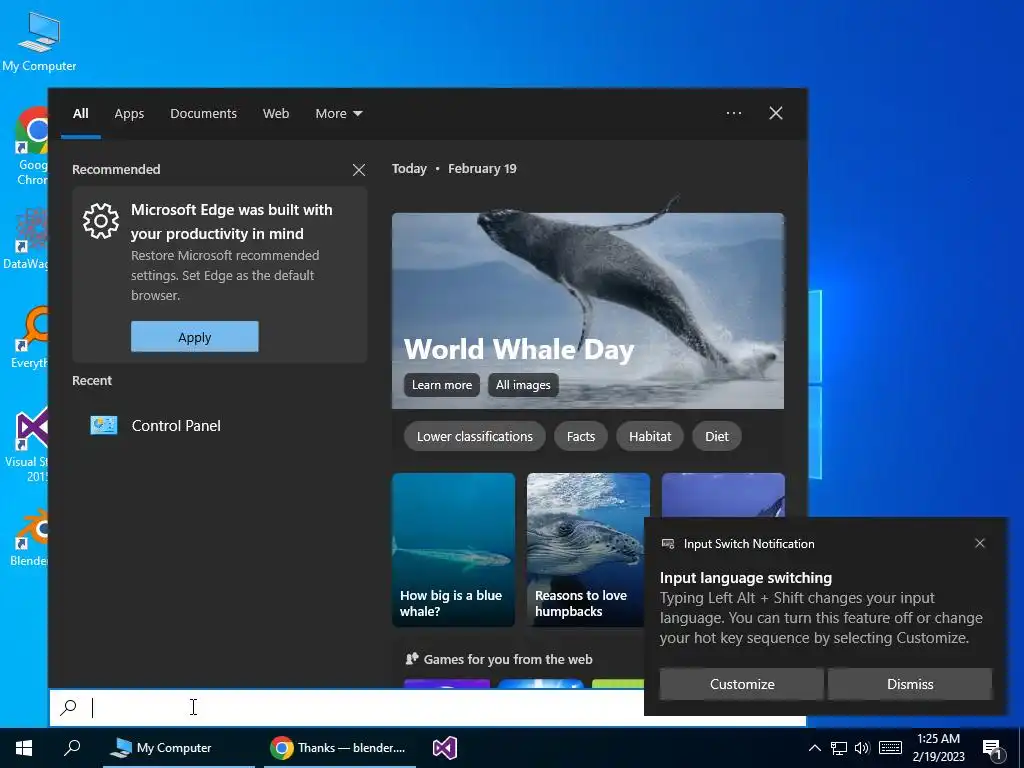Open My Computer desktop icon
This screenshot has width=1024, height=768.
click(39, 40)
